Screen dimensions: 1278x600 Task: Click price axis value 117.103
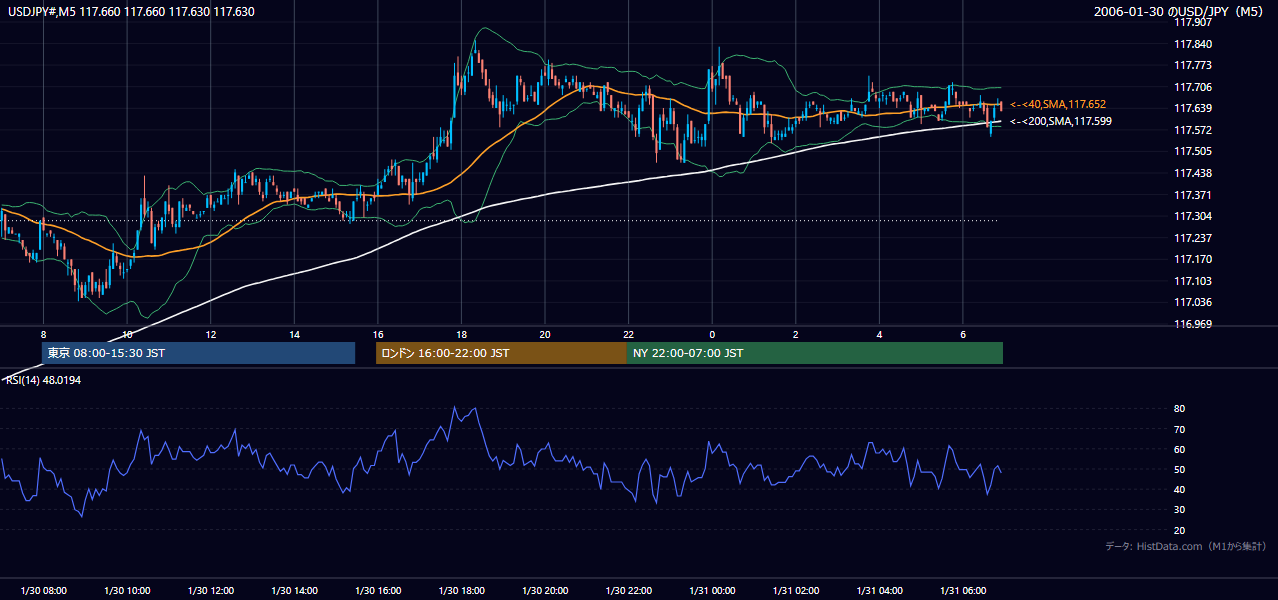click(1192, 281)
